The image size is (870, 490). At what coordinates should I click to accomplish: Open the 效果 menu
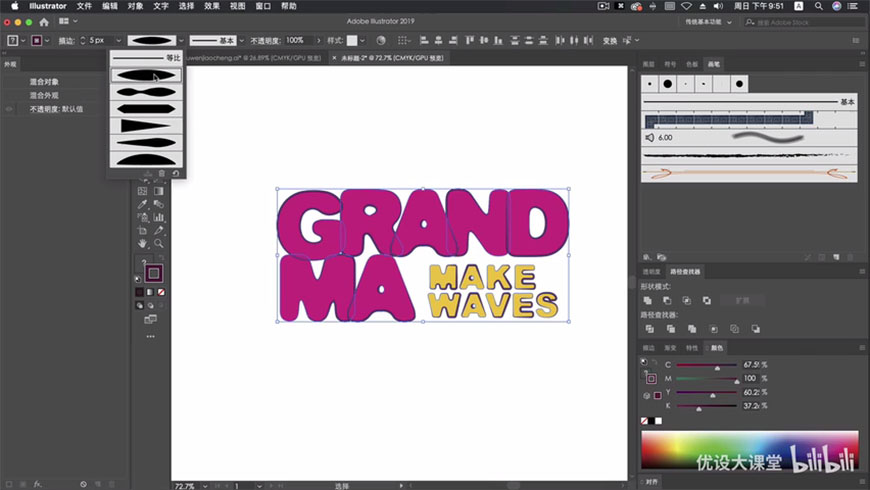[x=212, y=6]
